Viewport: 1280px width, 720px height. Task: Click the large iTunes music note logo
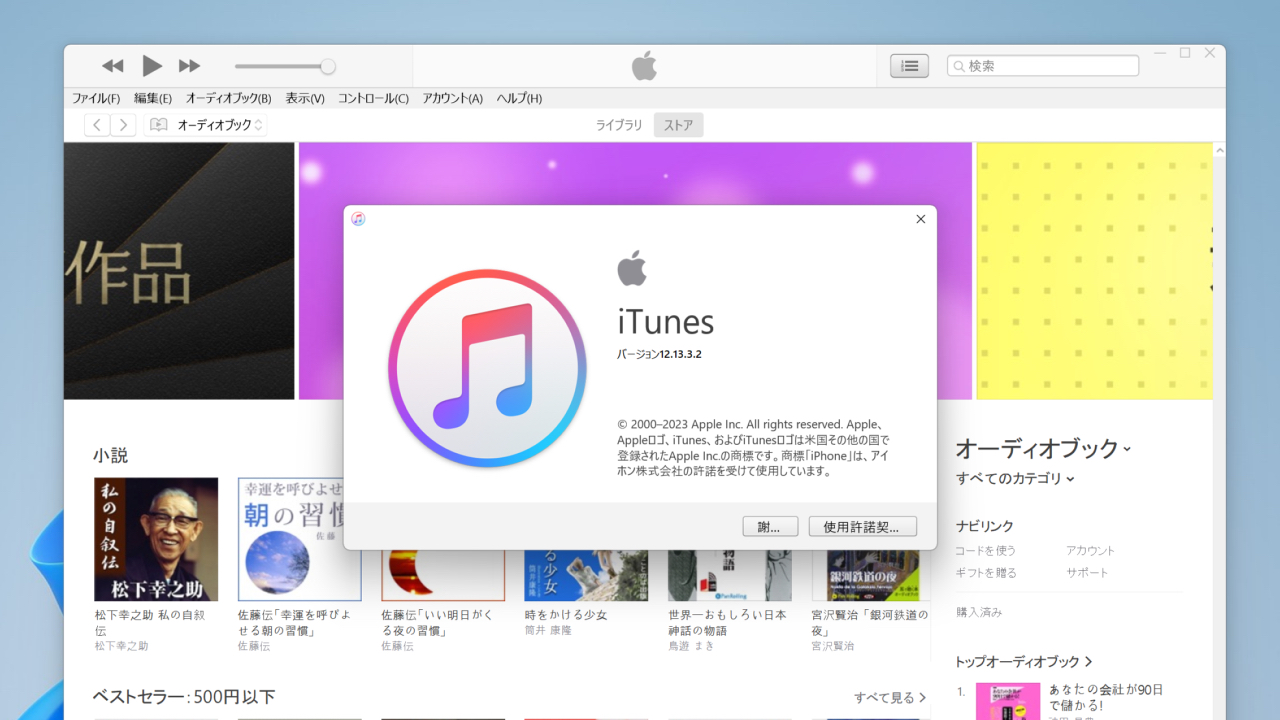487,368
